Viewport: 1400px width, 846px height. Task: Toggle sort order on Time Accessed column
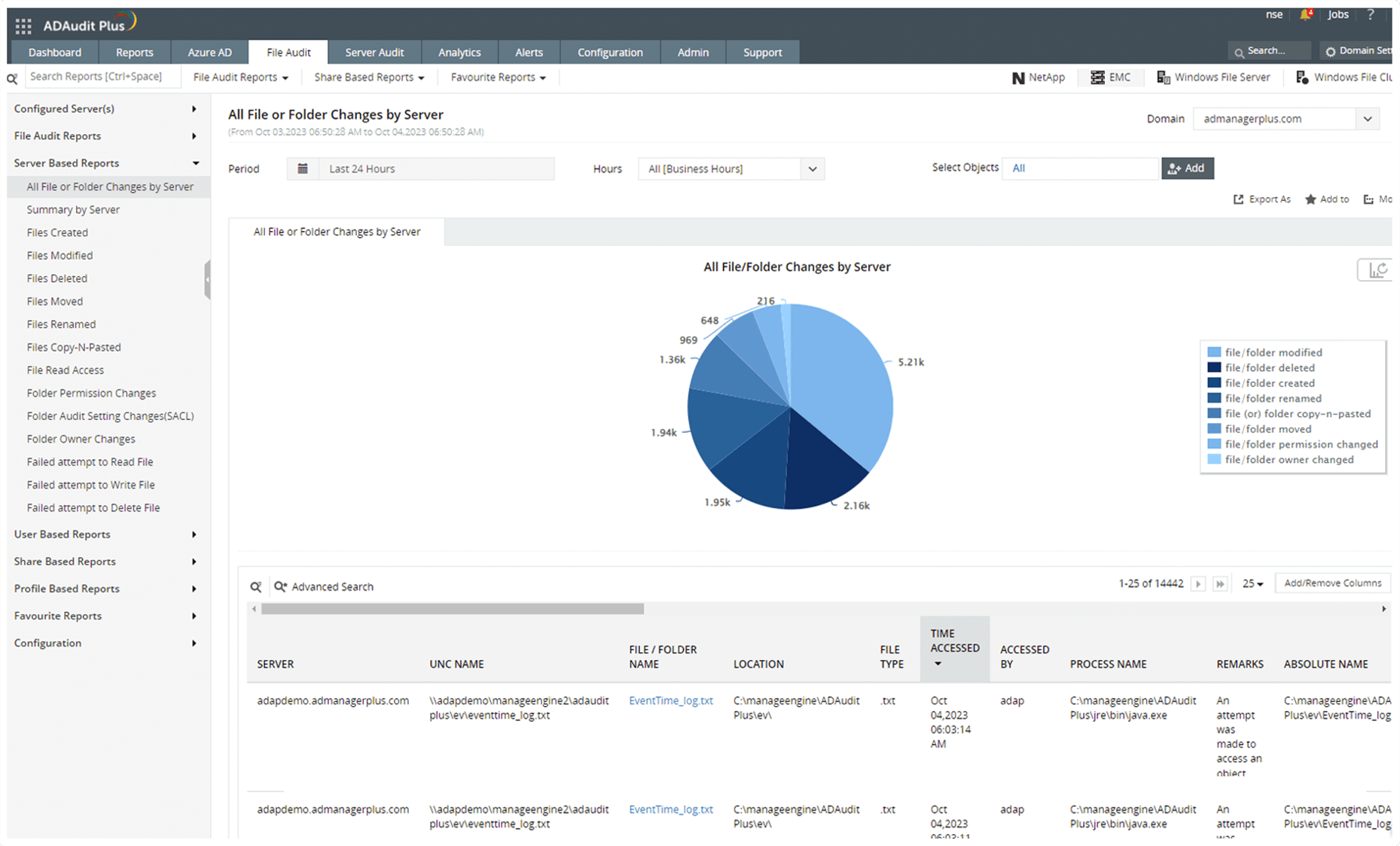pos(938,664)
